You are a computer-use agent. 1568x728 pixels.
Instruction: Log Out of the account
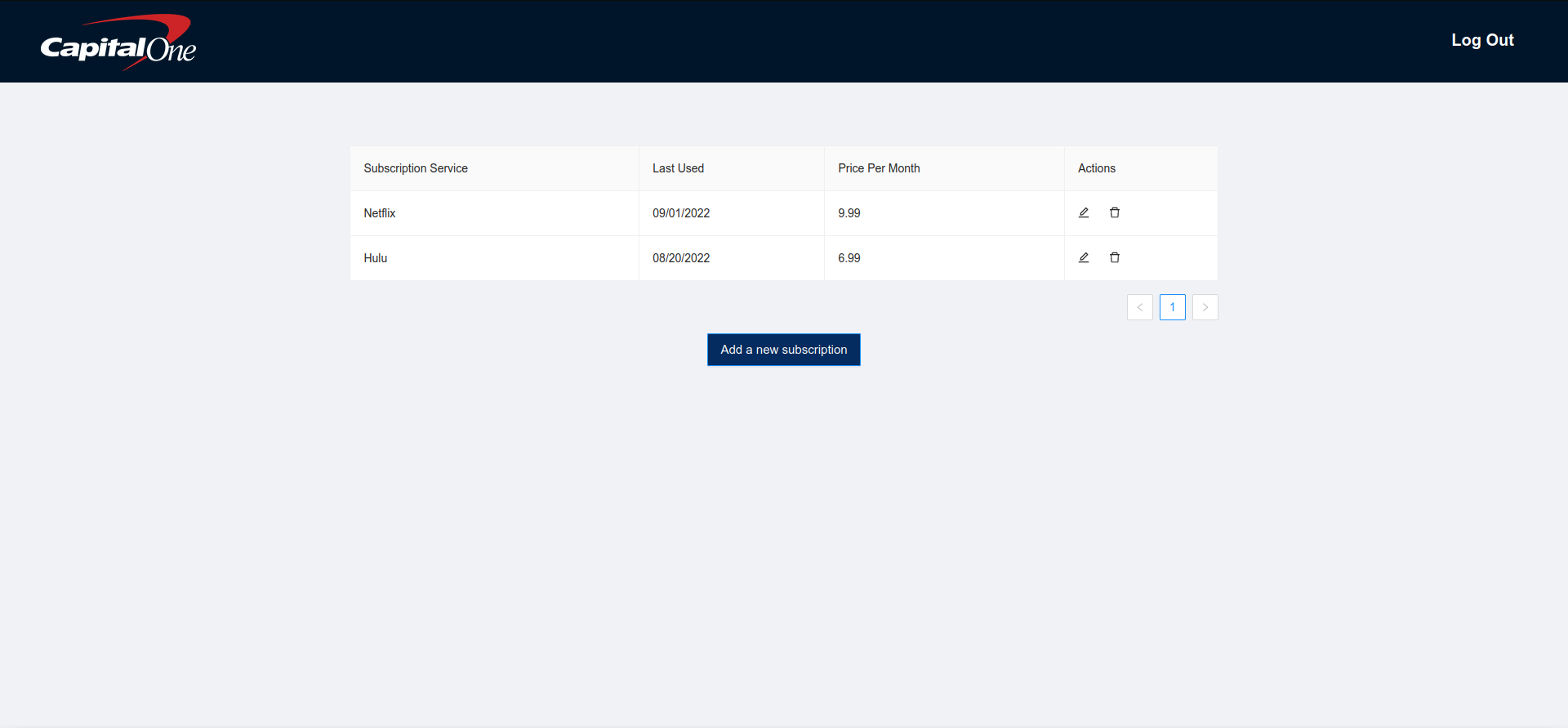point(1482,40)
